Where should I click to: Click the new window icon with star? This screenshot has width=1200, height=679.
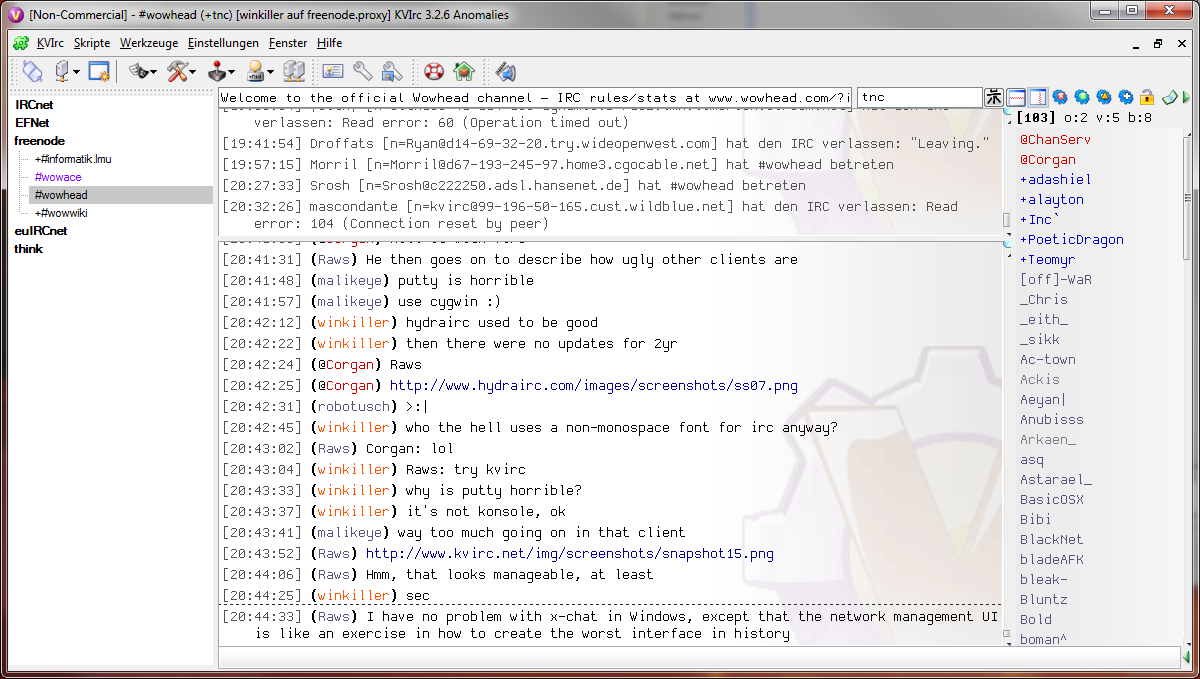(99, 71)
